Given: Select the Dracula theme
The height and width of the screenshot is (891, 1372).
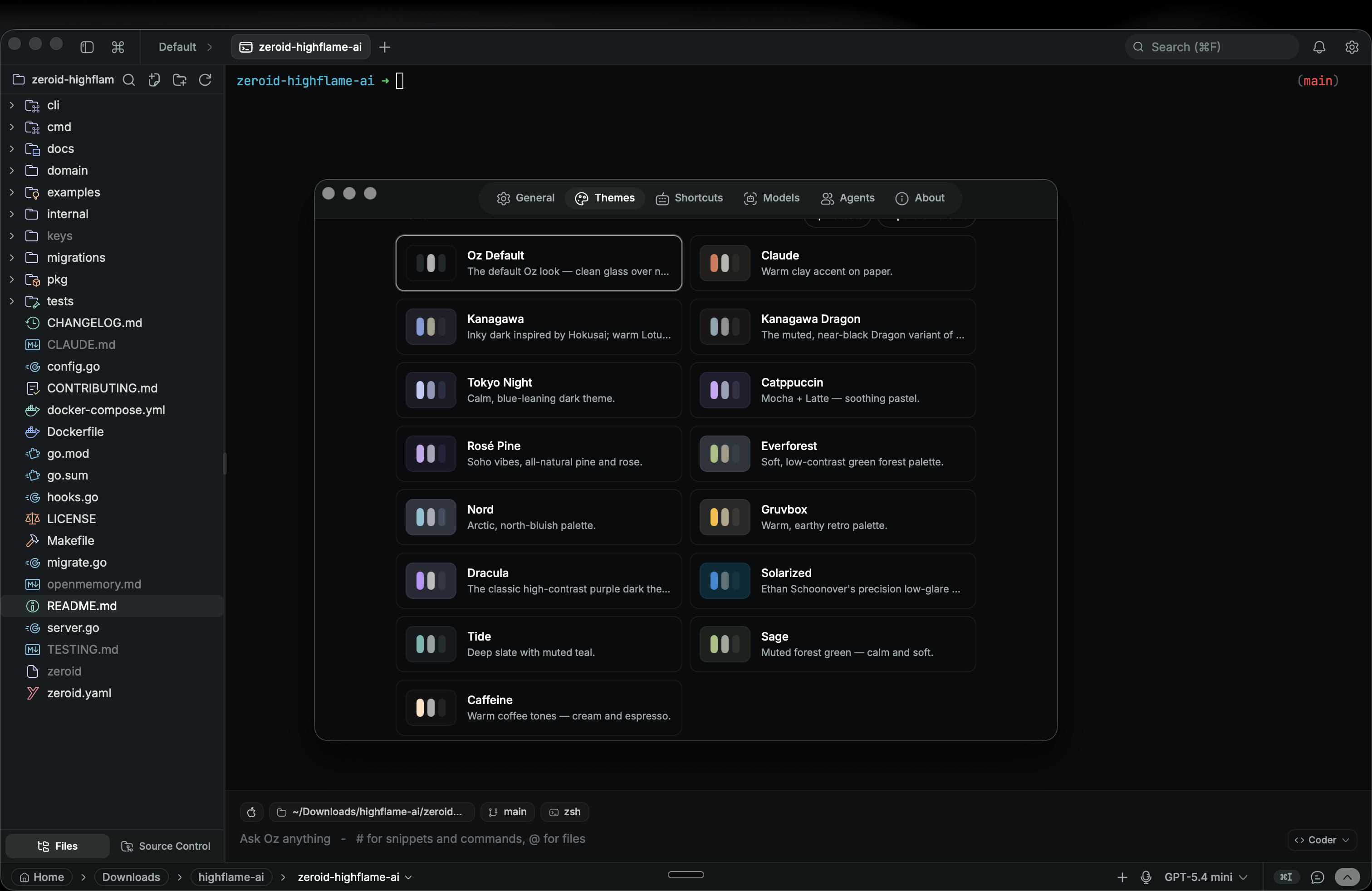Looking at the screenshot, I should click(x=539, y=580).
